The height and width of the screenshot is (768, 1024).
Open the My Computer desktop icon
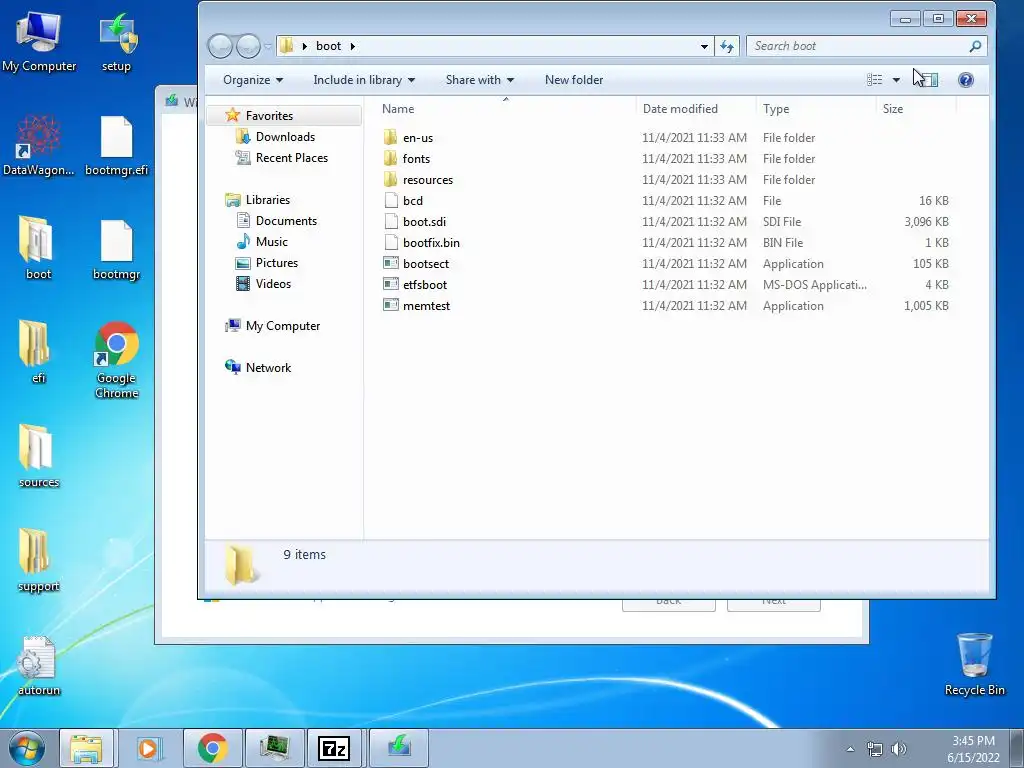point(39,42)
